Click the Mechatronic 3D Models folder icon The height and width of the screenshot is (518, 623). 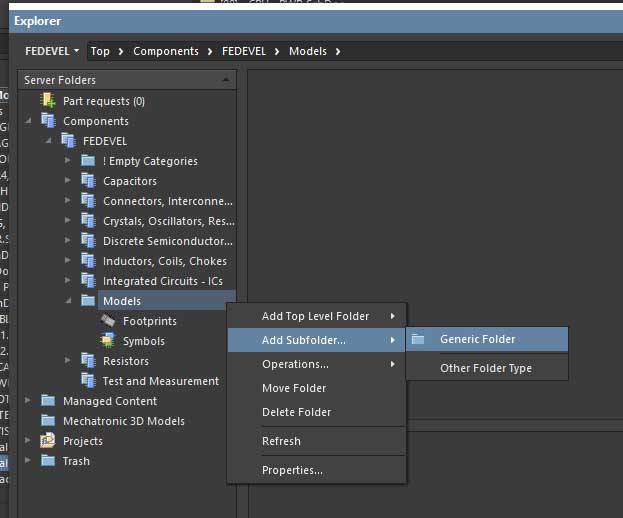click(47, 421)
